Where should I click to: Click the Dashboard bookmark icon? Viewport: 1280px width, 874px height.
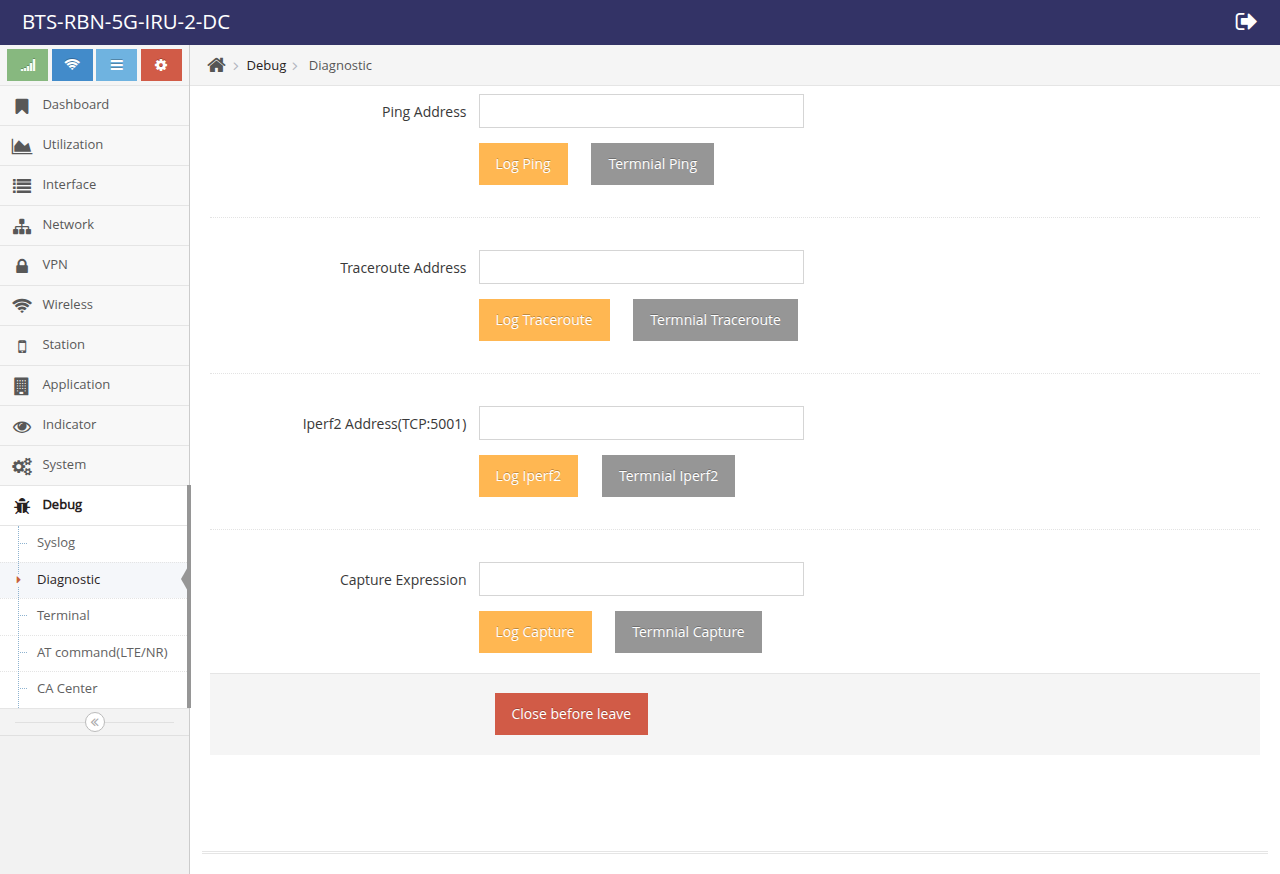(22, 105)
